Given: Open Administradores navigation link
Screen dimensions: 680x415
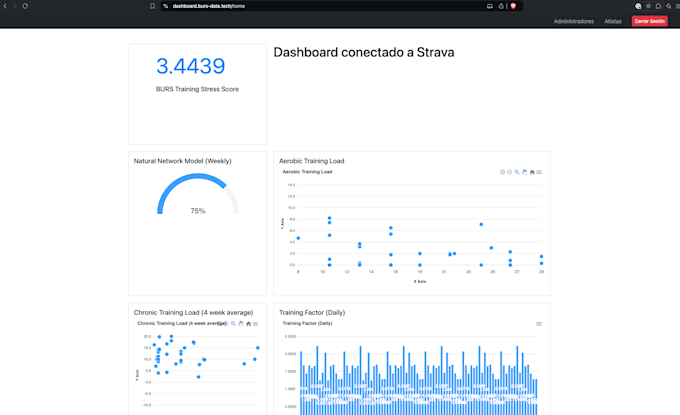Looking at the screenshot, I should [x=573, y=21].
